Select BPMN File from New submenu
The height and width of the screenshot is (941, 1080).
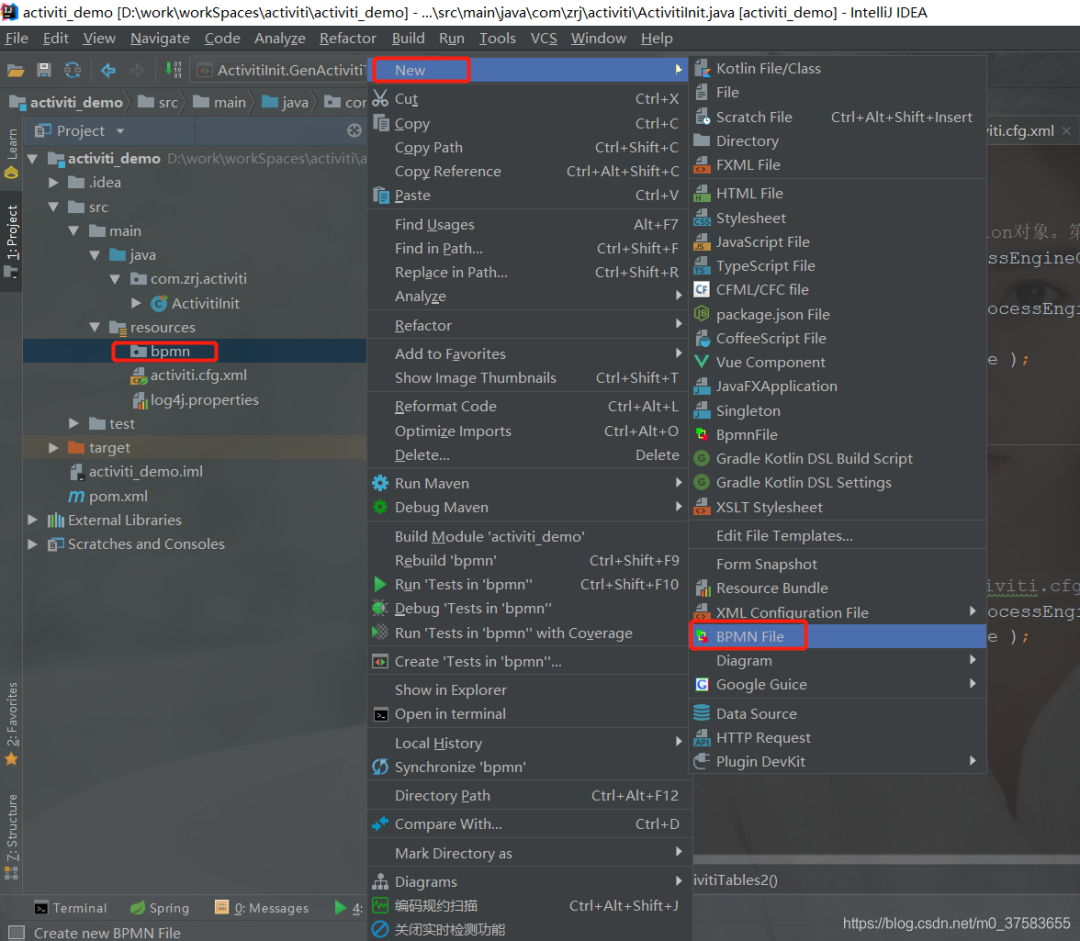coord(838,636)
